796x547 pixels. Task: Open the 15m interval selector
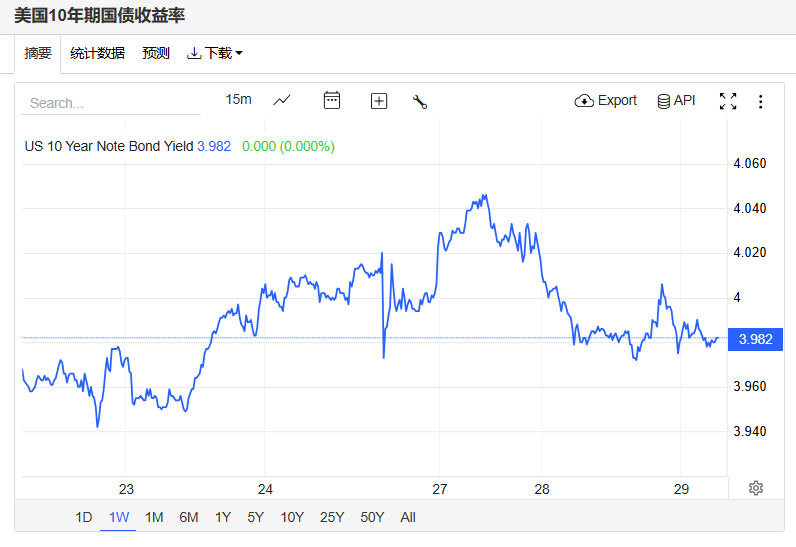[238, 99]
